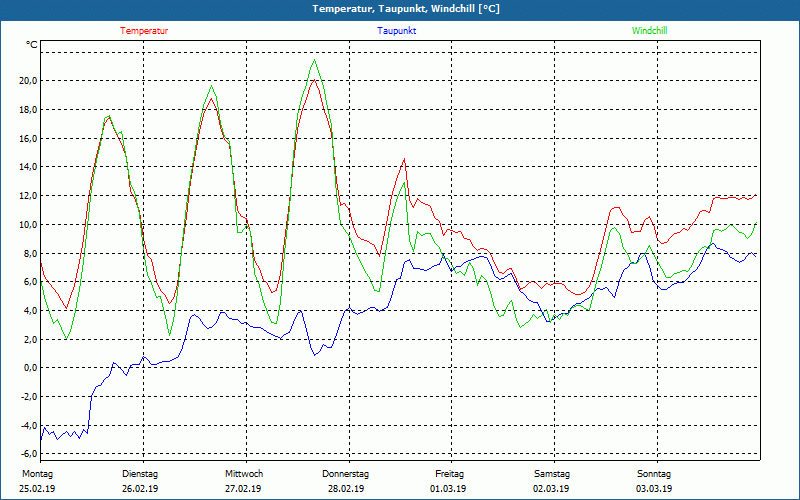The width and height of the screenshot is (800, 500).
Task: Click the 27.02.19 date label
Action: [x=243, y=489]
